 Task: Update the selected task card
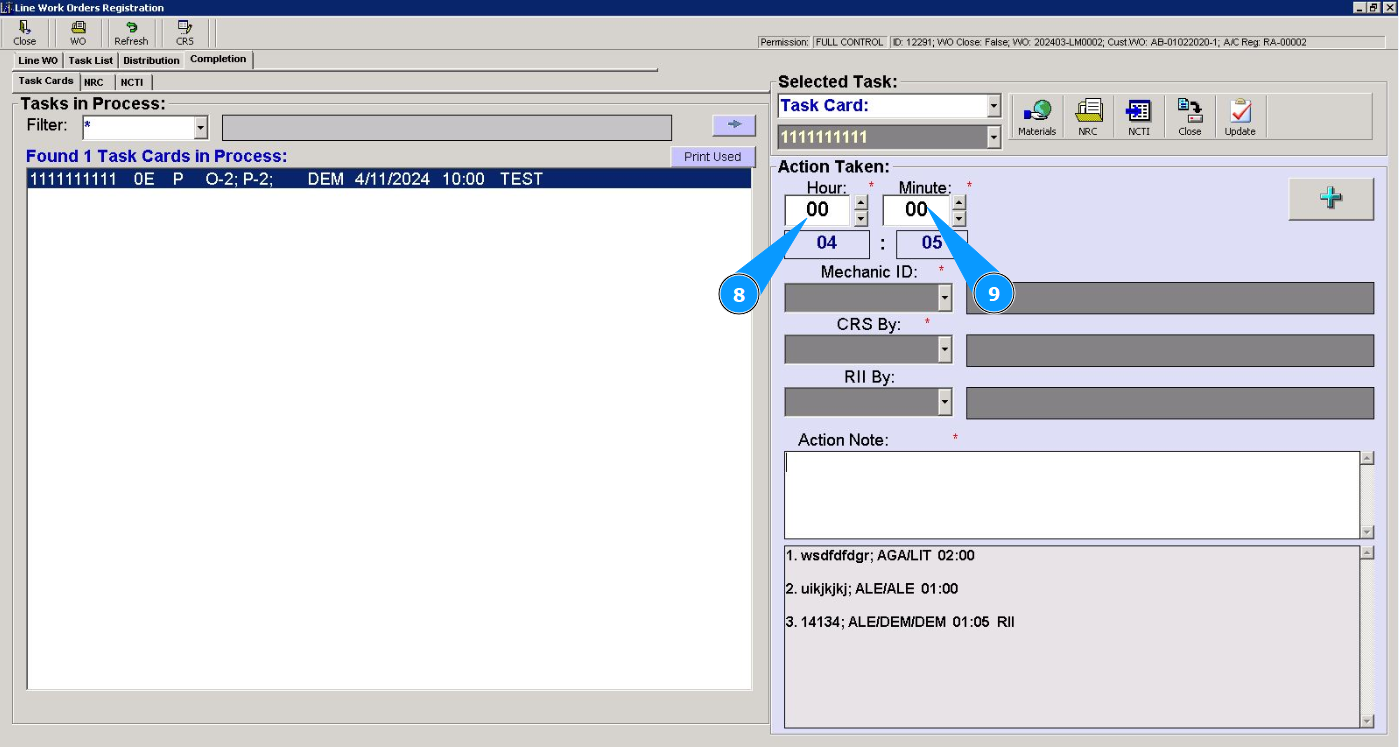1240,118
